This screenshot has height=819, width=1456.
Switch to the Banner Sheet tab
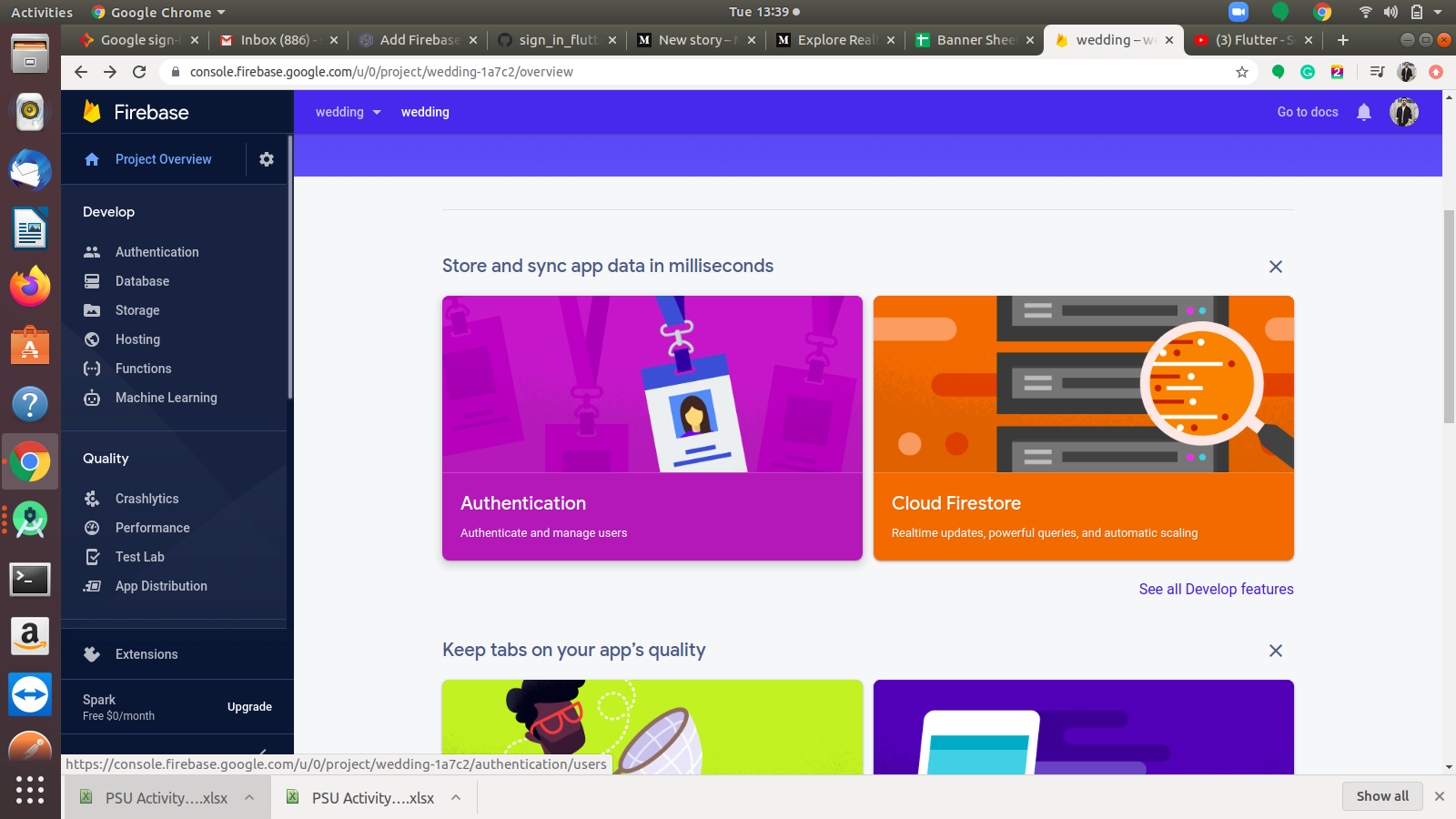(974, 40)
